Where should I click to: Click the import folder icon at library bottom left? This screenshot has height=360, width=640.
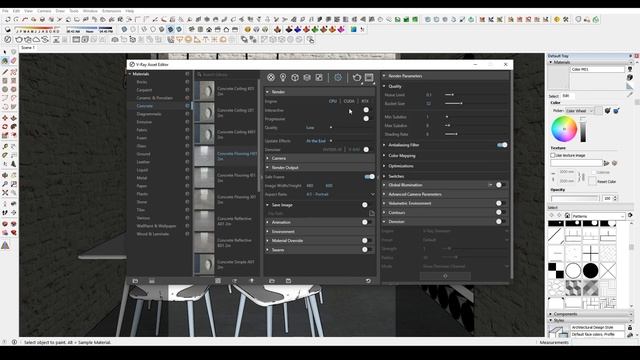[x=135, y=281]
